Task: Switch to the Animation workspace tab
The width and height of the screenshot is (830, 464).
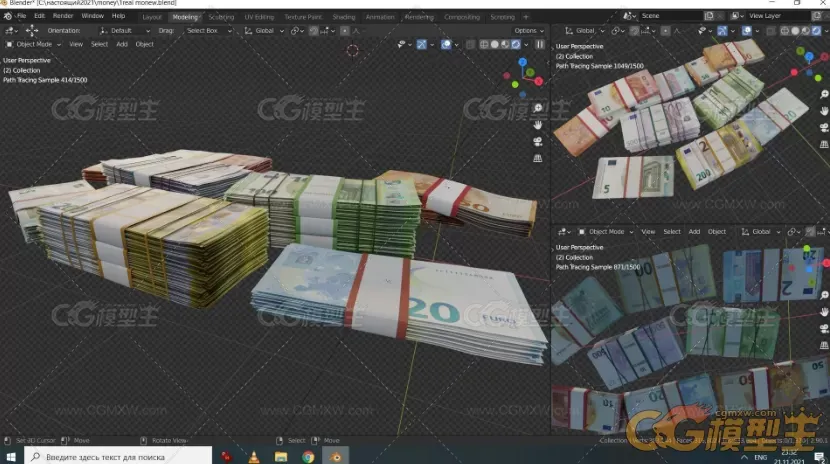Action: pos(380,17)
